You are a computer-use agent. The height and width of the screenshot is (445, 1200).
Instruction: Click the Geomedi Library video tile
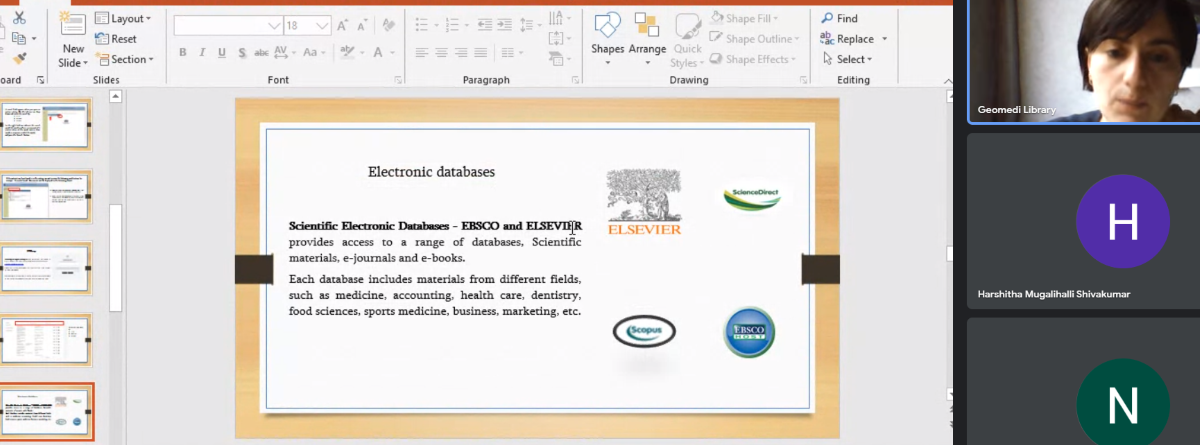point(1083,61)
